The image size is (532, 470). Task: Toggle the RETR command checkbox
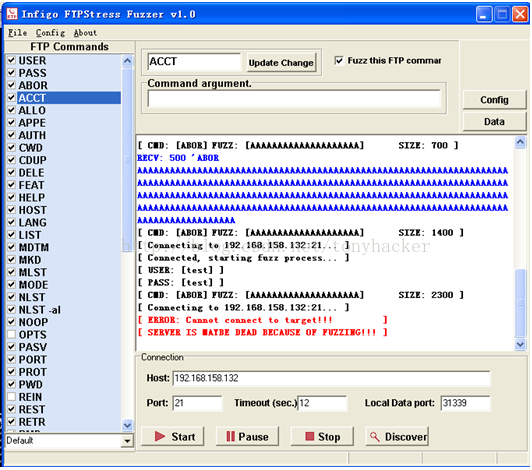click(x=12, y=422)
